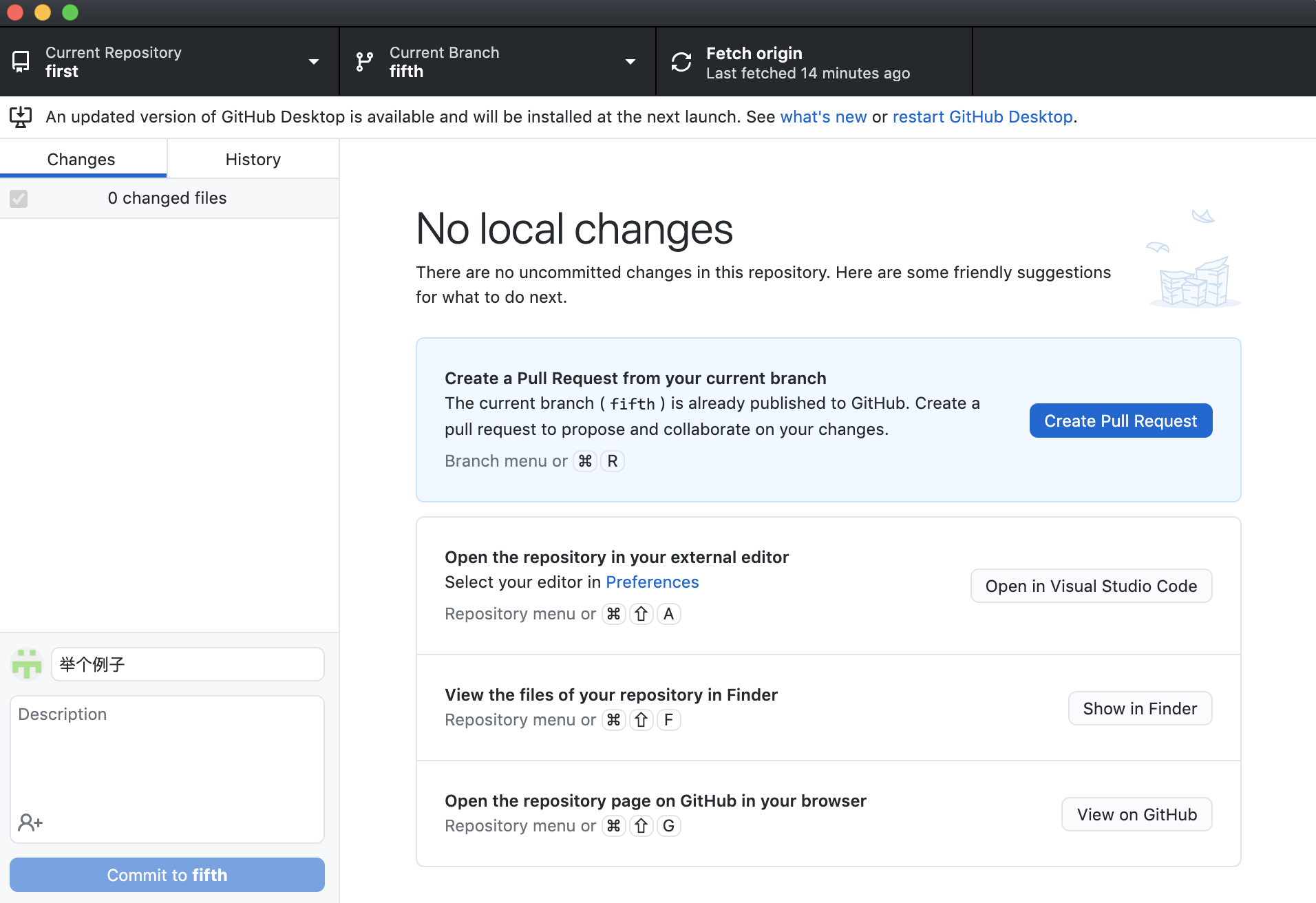This screenshot has height=903, width=1316.
Task: Click the user avatar beside commit summary
Action: coord(28,664)
